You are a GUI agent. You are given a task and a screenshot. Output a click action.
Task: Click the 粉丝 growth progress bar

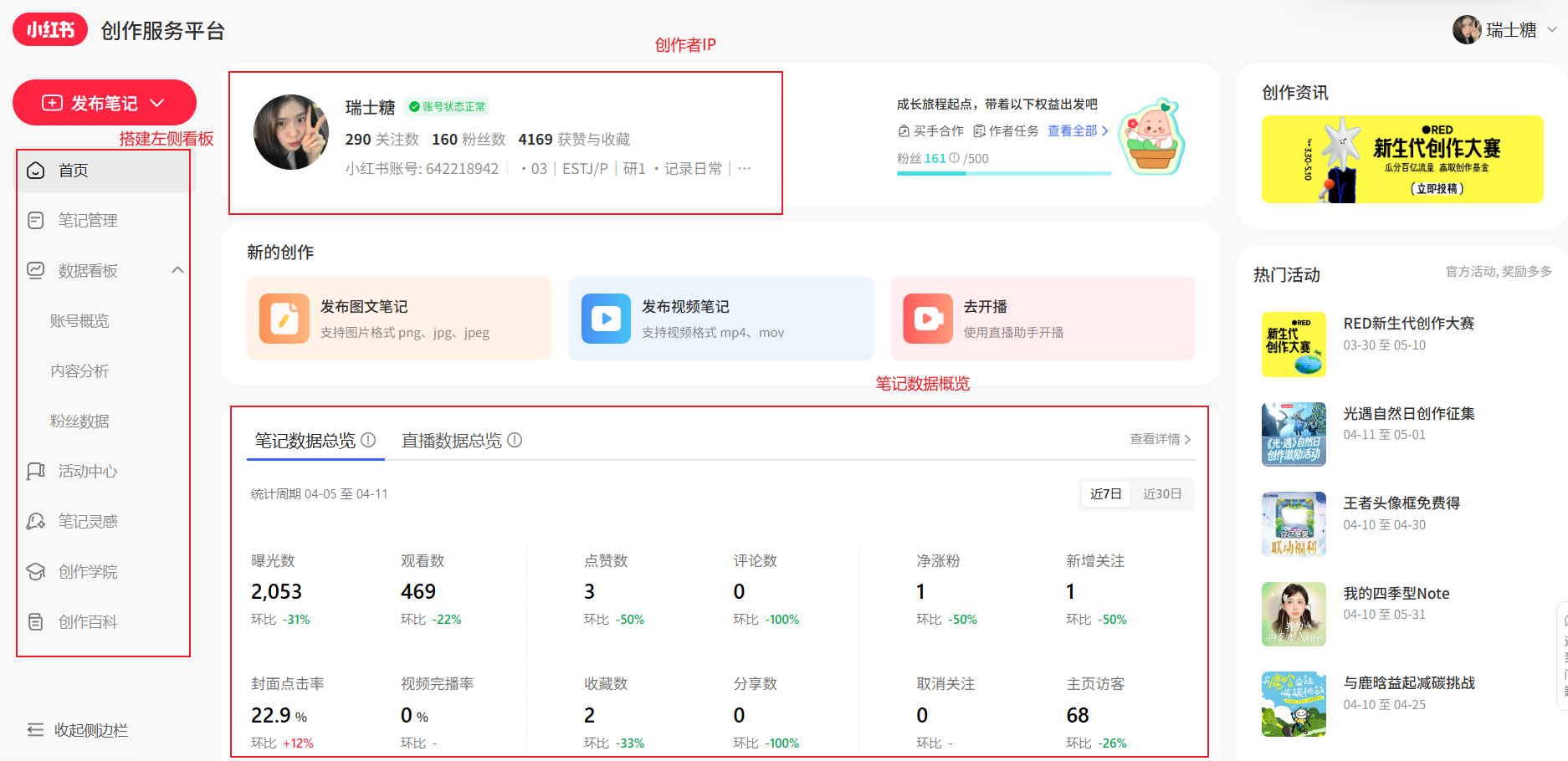(1004, 173)
